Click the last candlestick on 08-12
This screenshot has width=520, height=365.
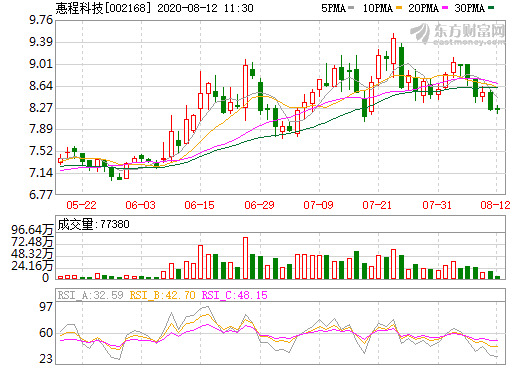(497, 109)
